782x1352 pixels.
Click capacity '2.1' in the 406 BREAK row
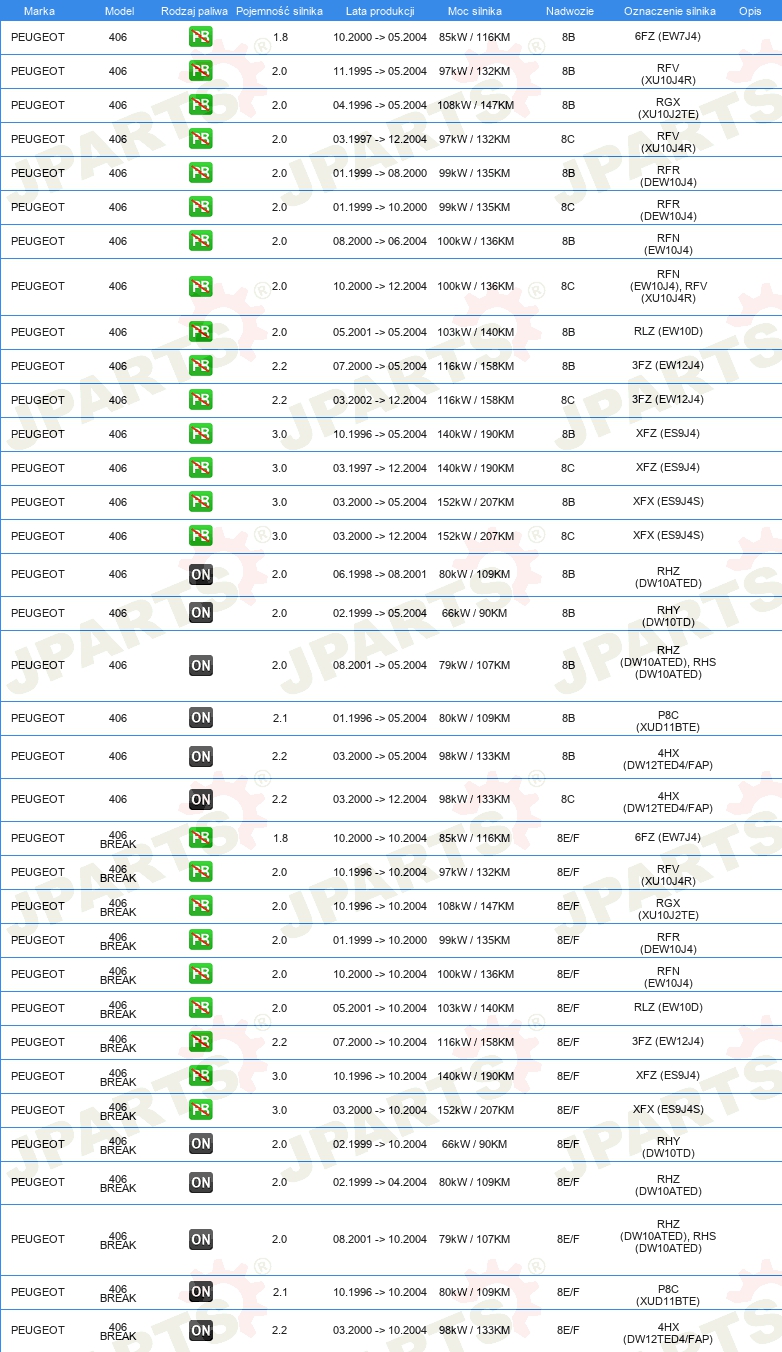280,1292
